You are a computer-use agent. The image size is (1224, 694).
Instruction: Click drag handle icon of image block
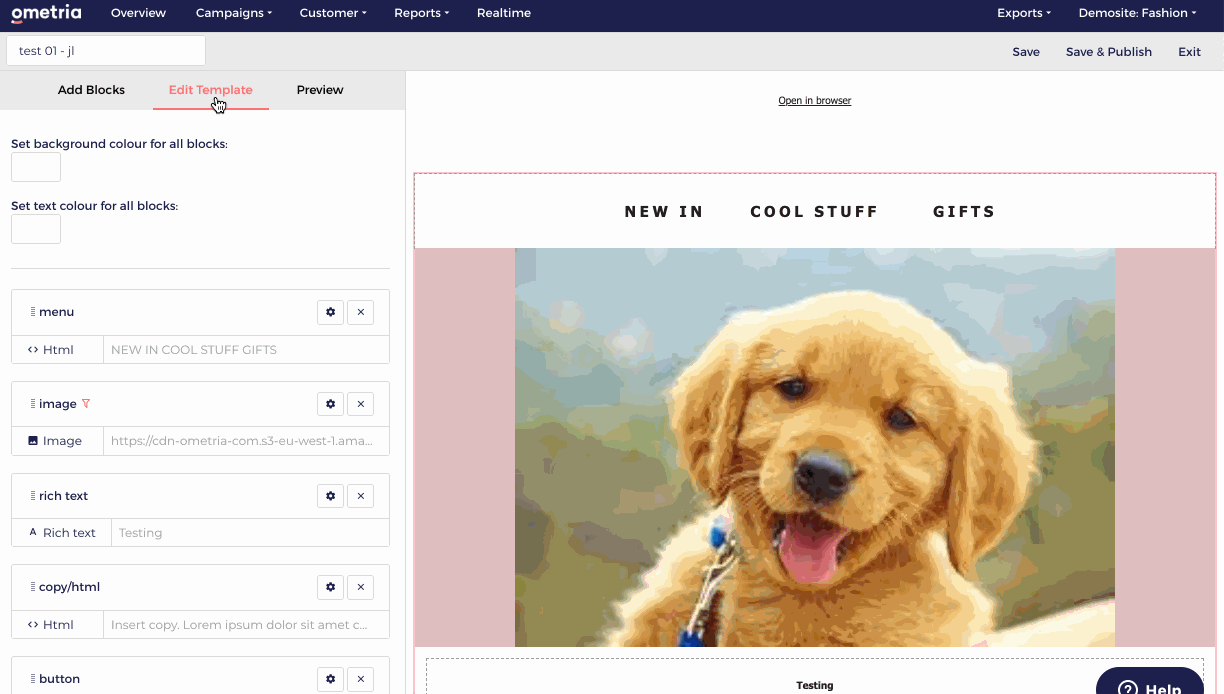pos(33,404)
